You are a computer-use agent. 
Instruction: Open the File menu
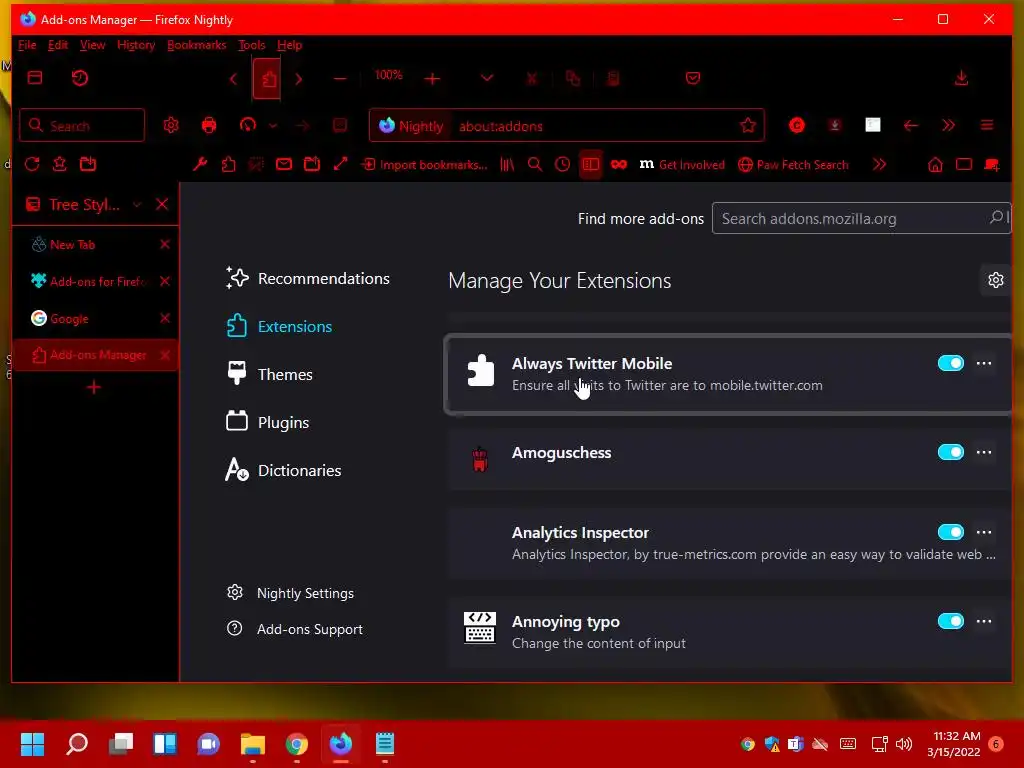pyautogui.click(x=27, y=45)
